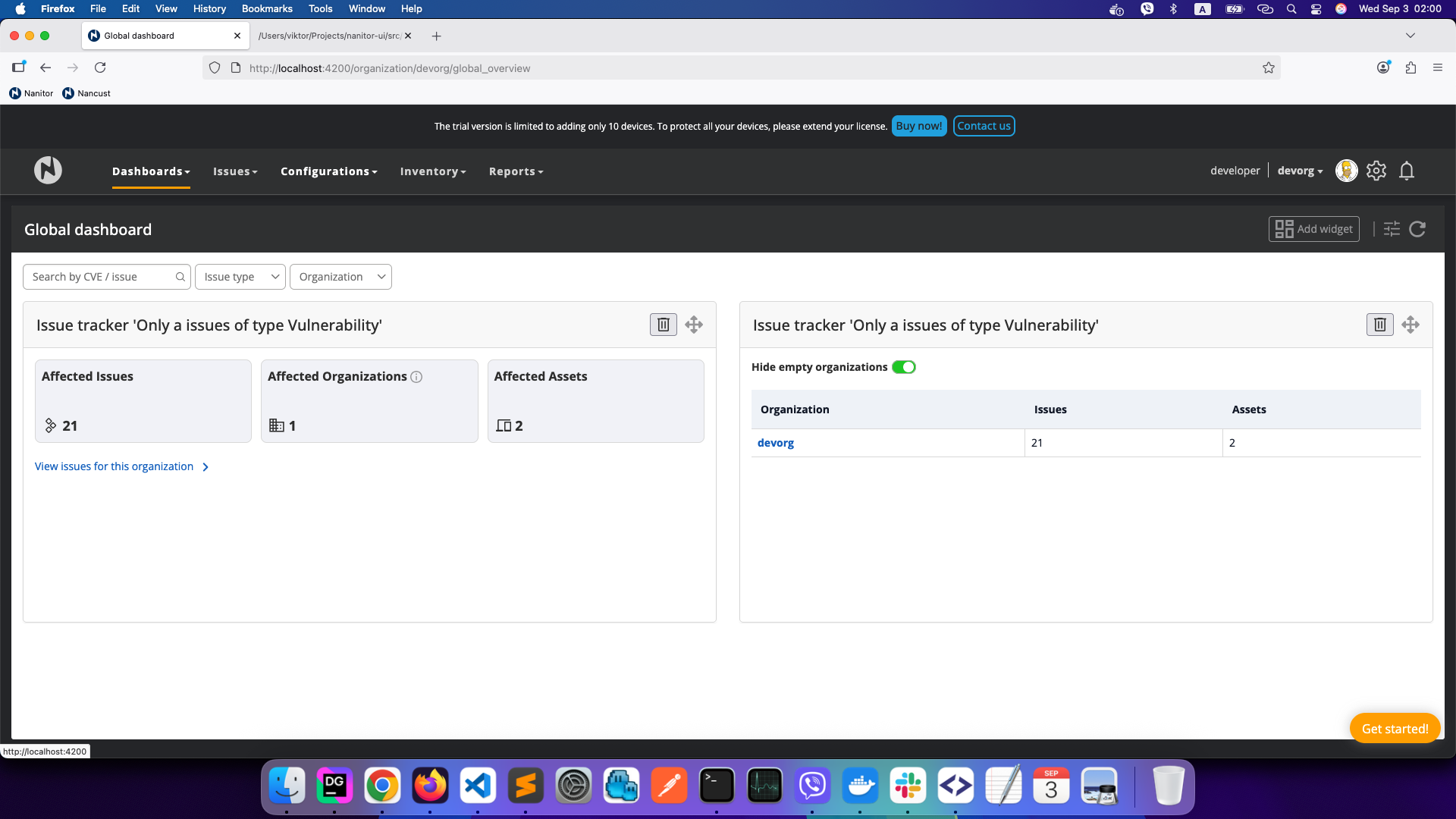Click the Add widget button
The height and width of the screenshot is (819, 1456).
point(1313,229)
